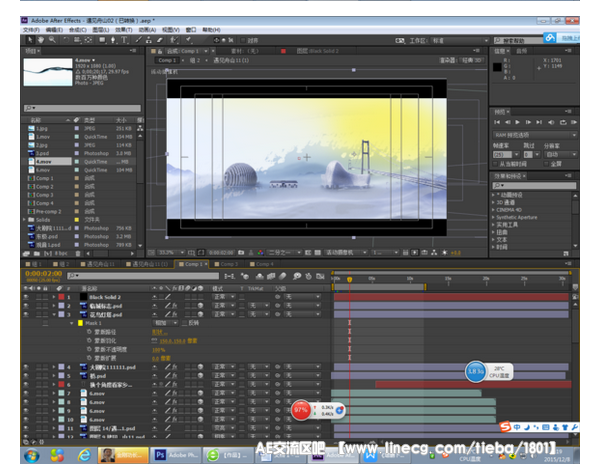The height and width of the screenshot is (465, 591).
Task: Toggle Graph Editor icon in timeline
Action: click(x=320, y=276)
